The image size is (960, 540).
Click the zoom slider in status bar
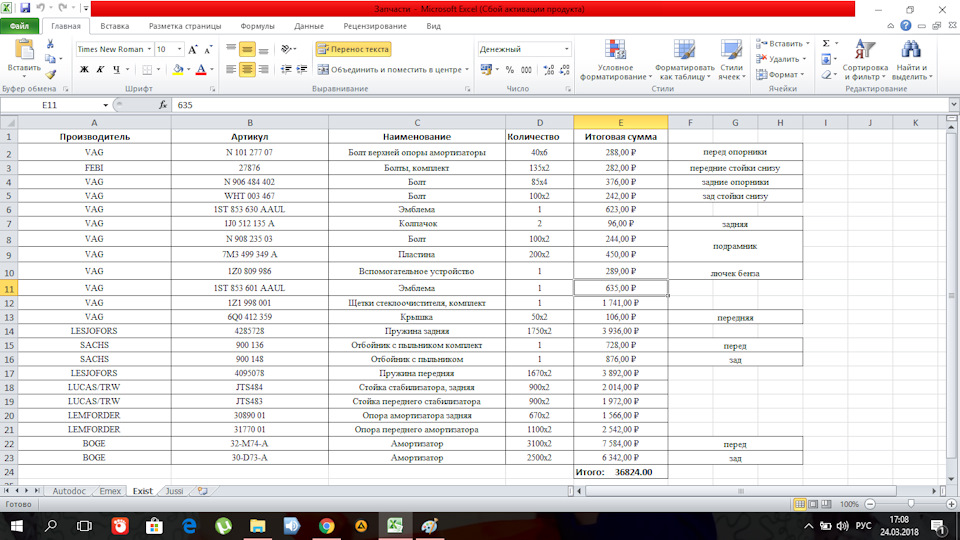click(911, 504)
